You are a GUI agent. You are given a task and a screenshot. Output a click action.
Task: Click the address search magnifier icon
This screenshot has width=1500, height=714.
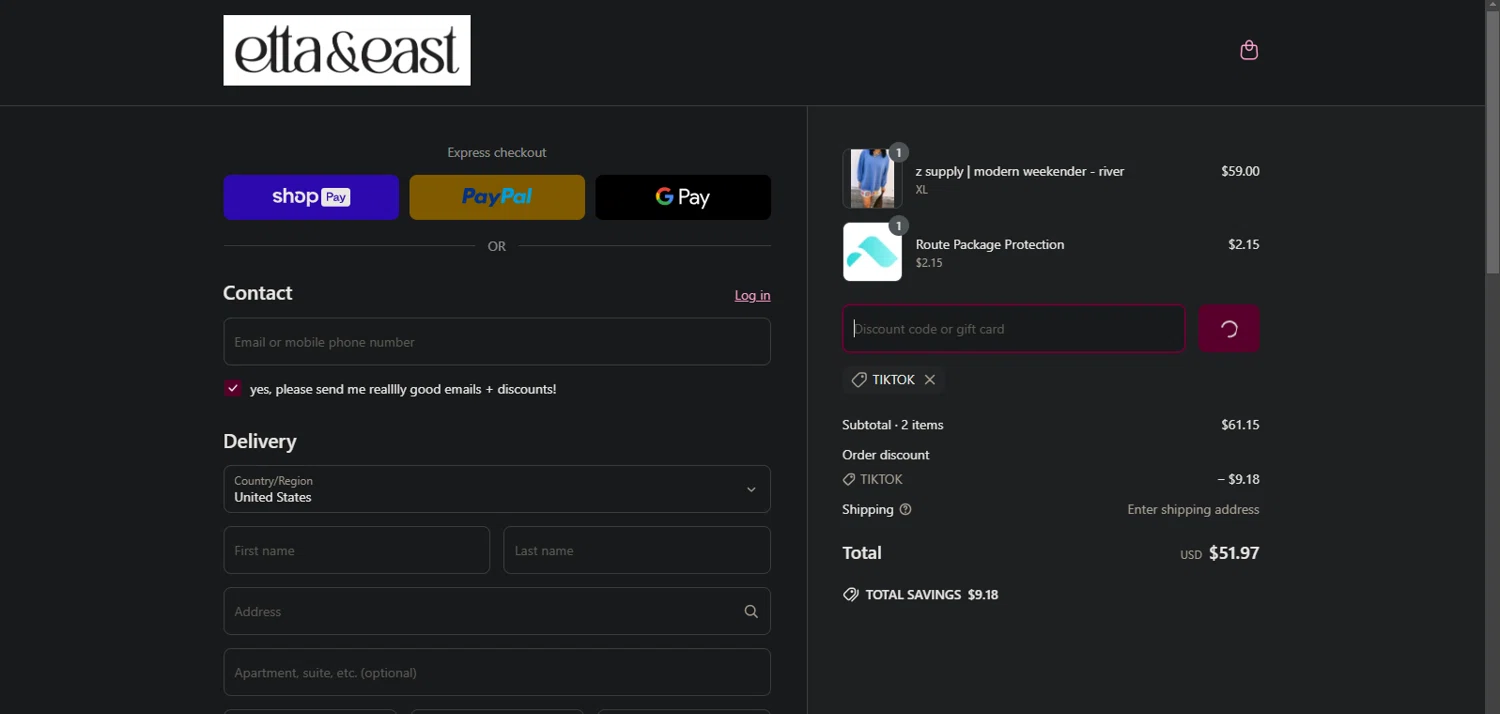(x=751, y=611)
